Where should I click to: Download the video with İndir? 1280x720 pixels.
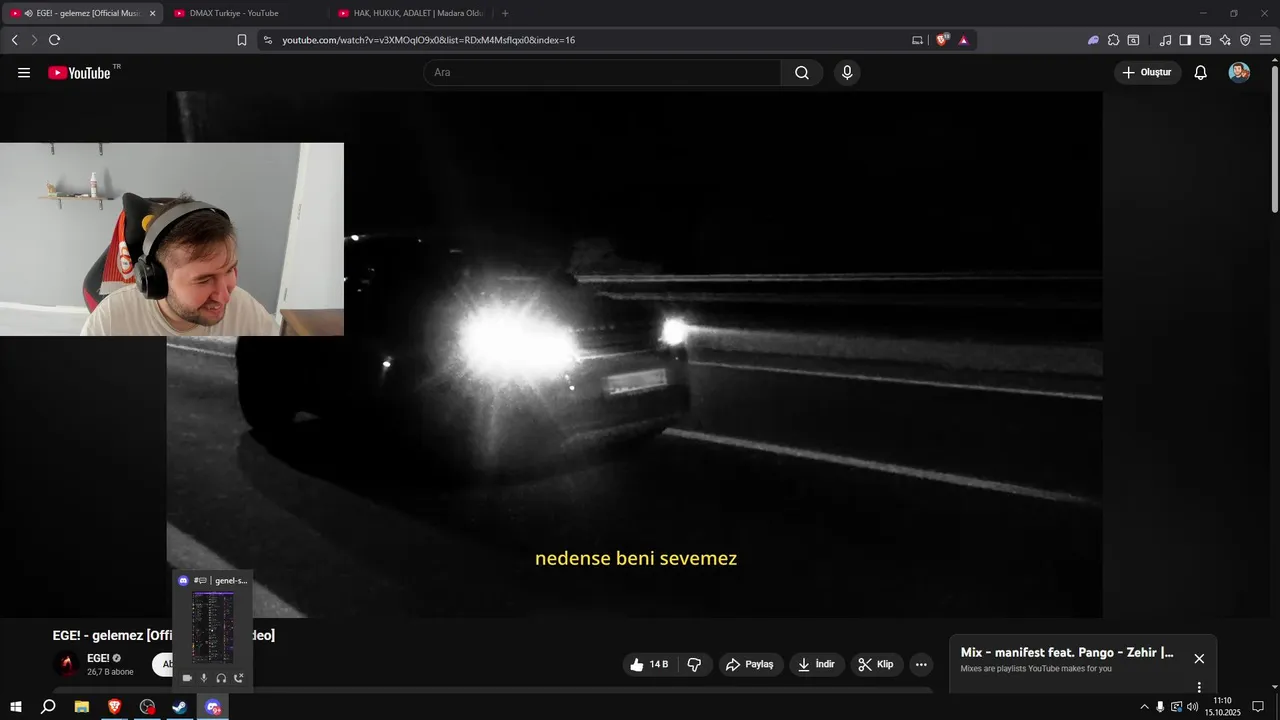click(x=817, y=664)
